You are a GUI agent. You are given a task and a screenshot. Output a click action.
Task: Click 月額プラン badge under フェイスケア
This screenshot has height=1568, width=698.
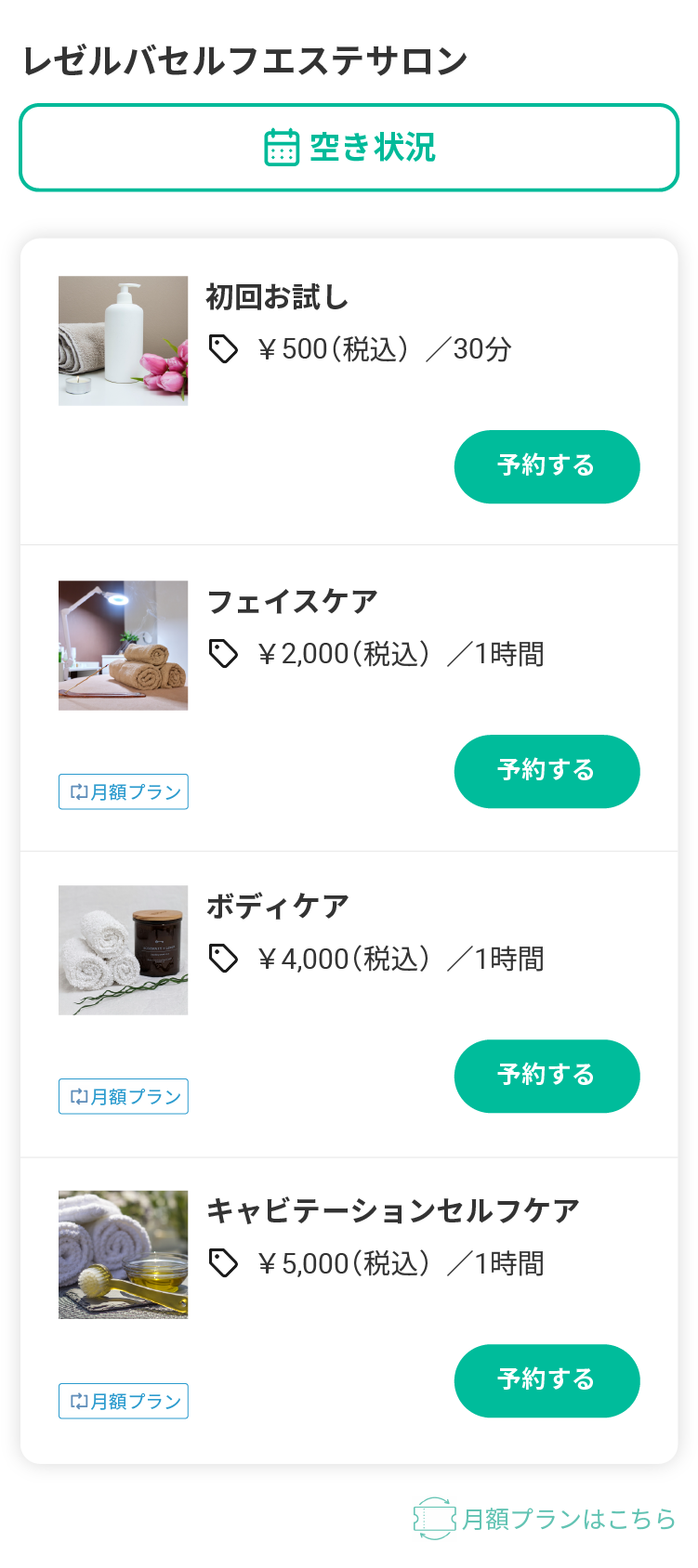tap(124, 792)
